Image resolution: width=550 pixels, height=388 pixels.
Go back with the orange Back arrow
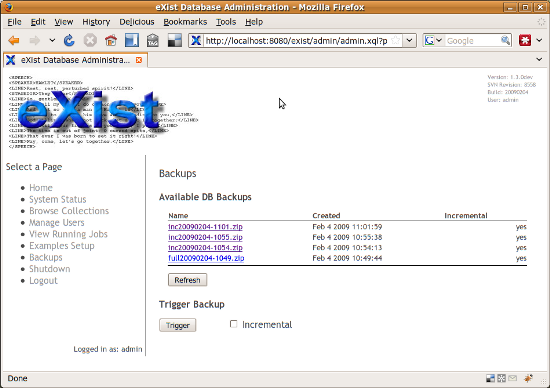tap(14, 41)
